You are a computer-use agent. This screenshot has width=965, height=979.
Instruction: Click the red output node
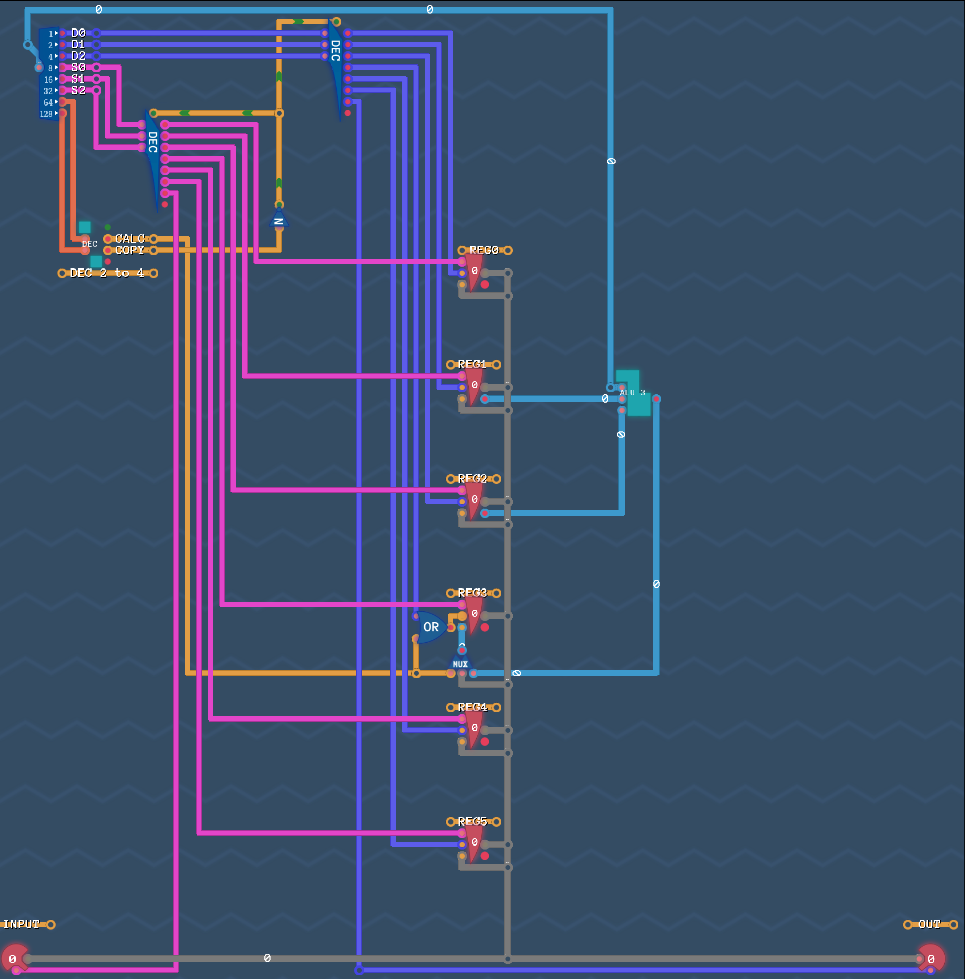tap(931, 958)
